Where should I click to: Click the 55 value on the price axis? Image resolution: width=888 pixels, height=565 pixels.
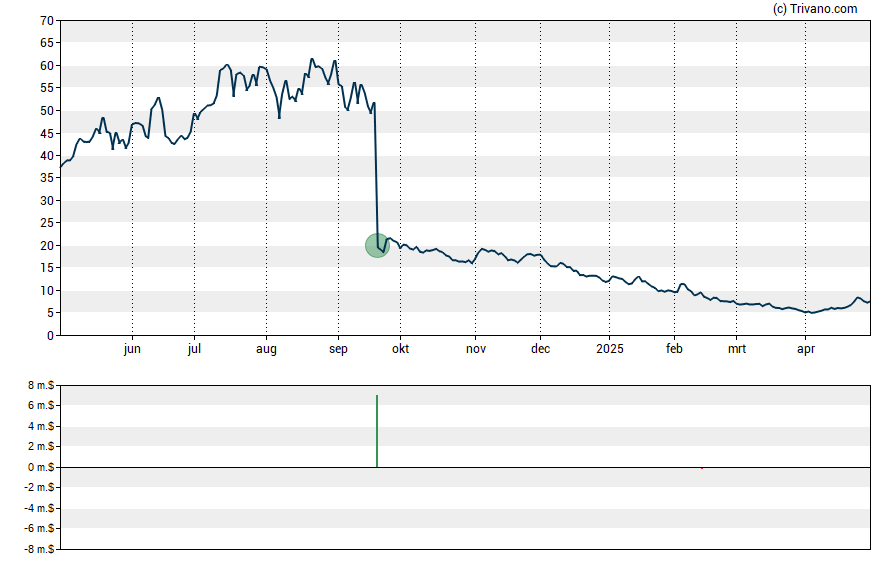(47, 88)
